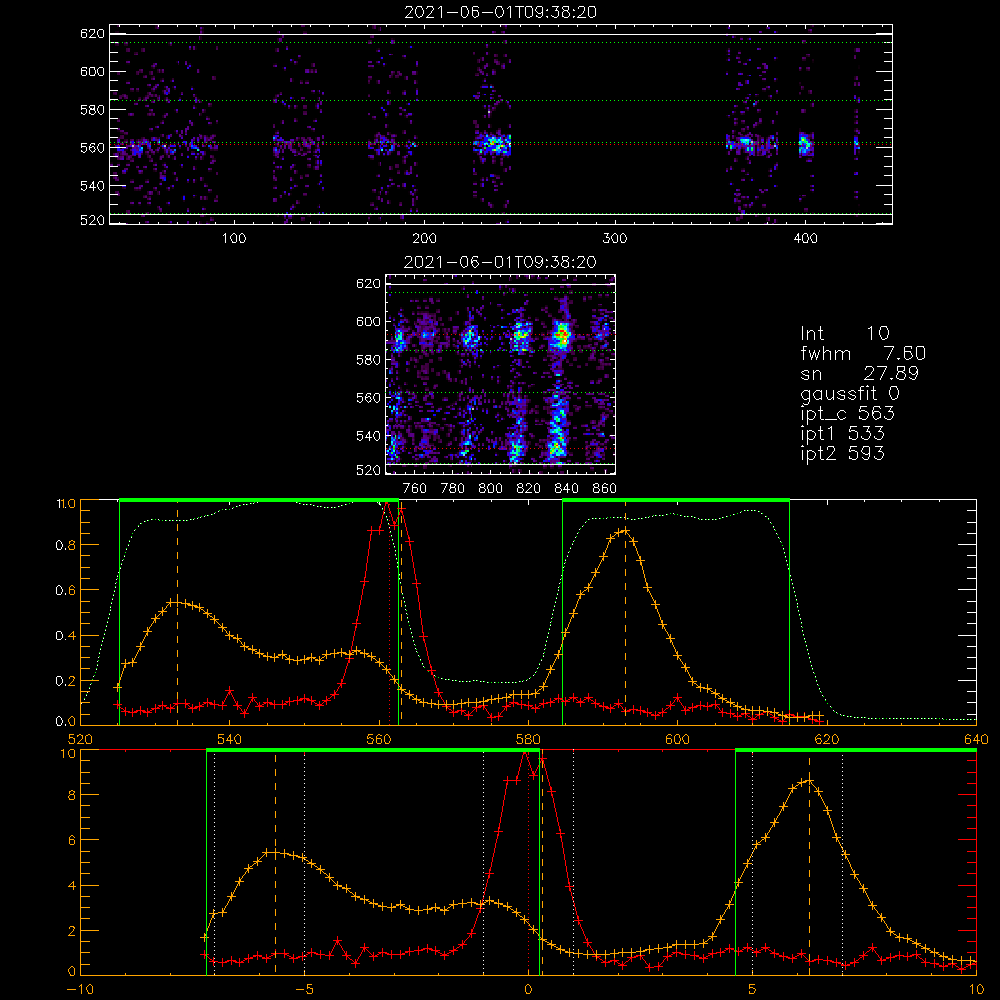Click the 'ipt2 593' parameter label
1000x1000 pixels.
coord(842,453)
